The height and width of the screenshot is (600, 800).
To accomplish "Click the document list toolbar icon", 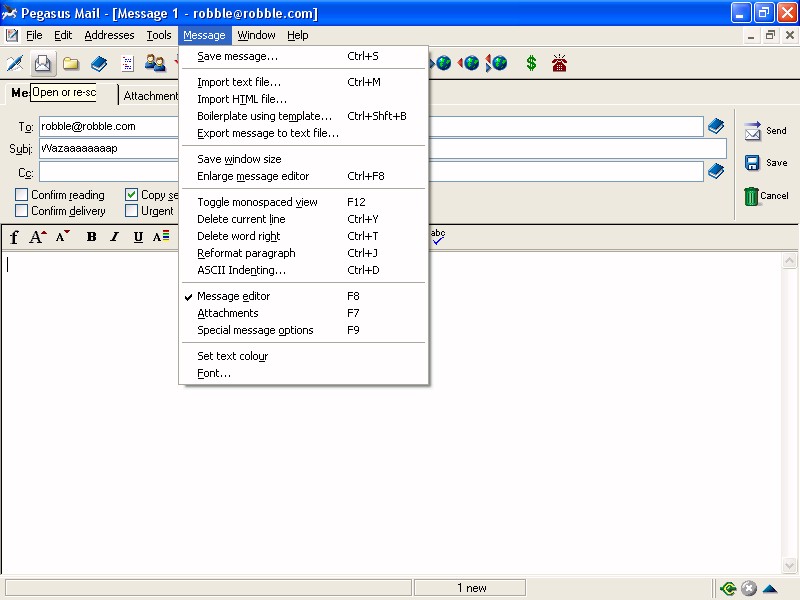I will click(x=127, y=63).
